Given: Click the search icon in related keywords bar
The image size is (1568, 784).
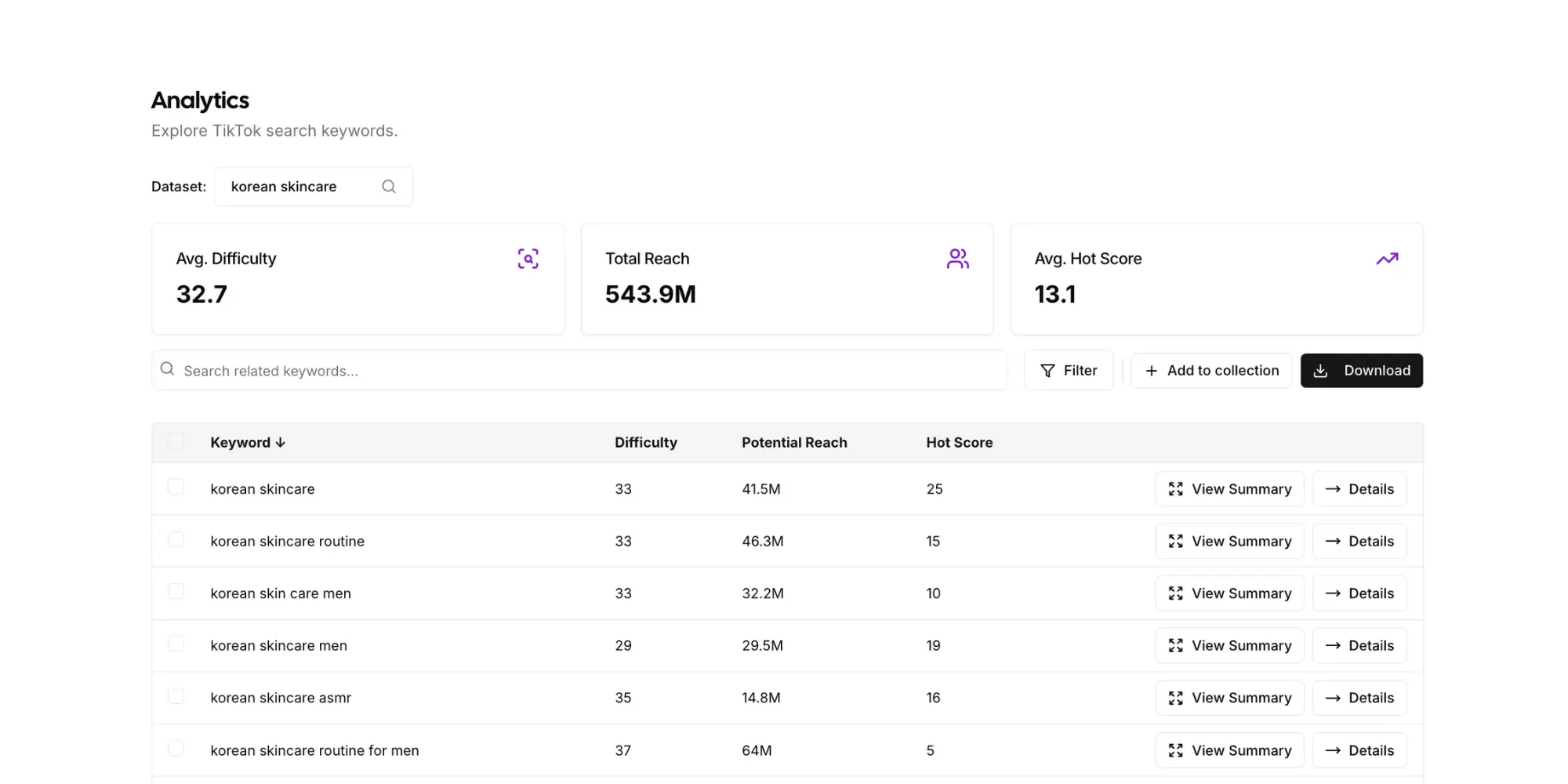Looking at the screenshot, I should pos(167,368).
